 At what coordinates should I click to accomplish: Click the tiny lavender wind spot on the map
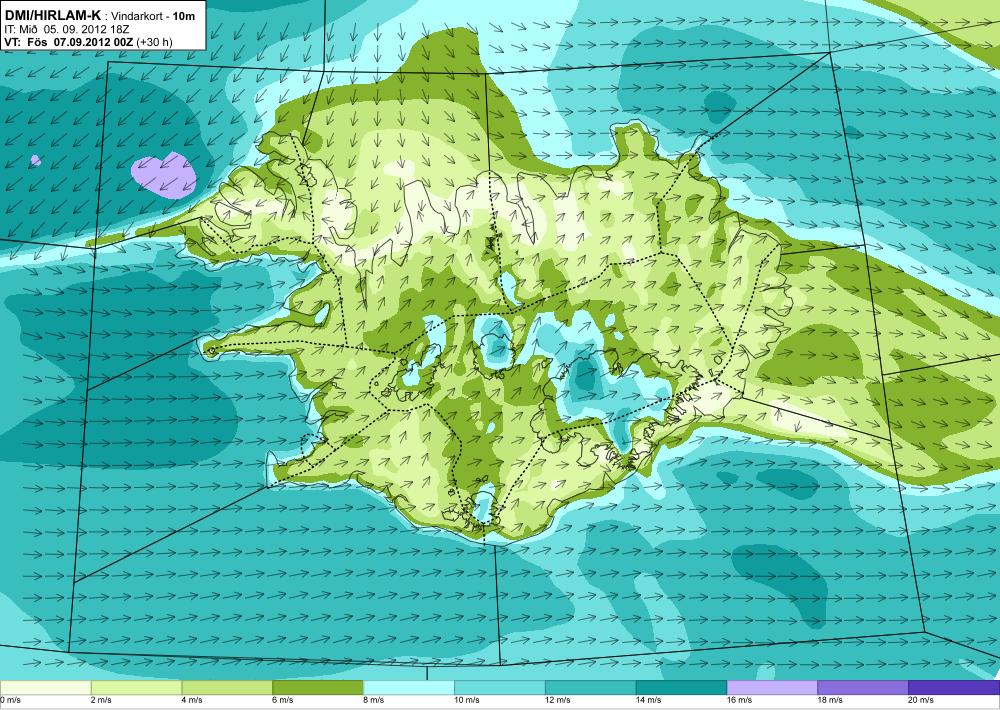pos(36,160)
